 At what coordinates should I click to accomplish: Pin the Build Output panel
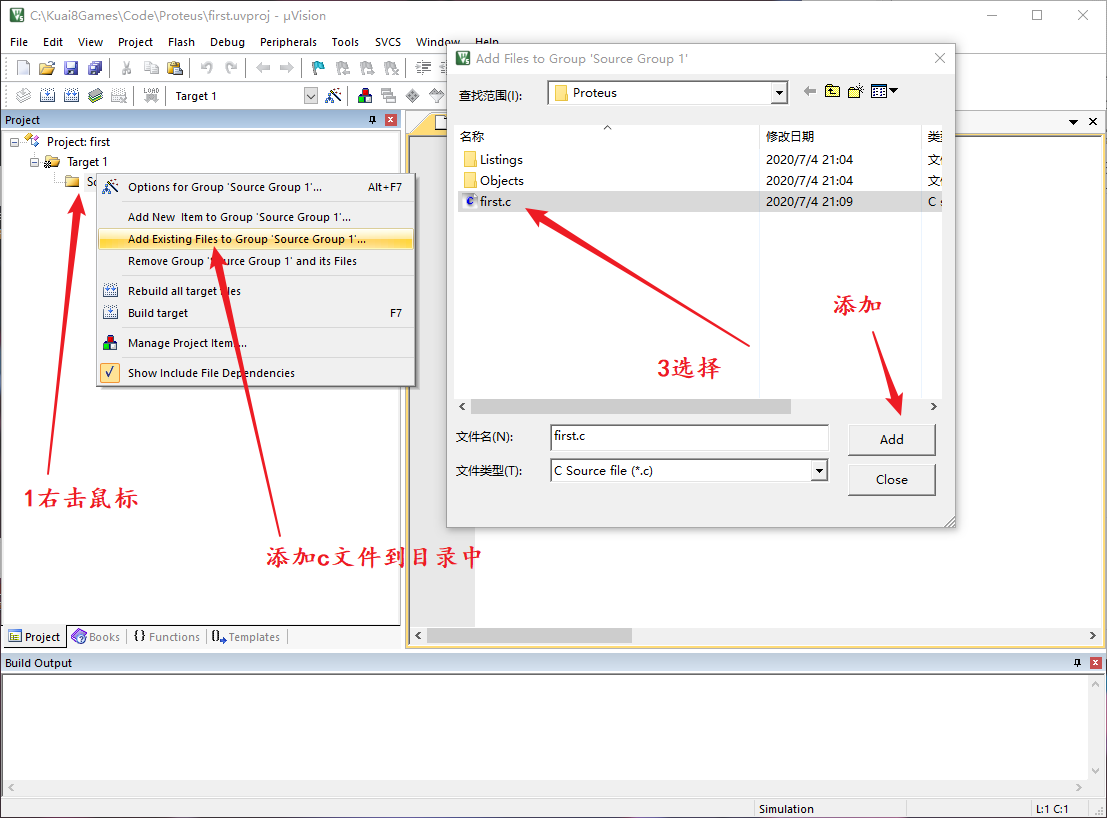click(1077, 663)
